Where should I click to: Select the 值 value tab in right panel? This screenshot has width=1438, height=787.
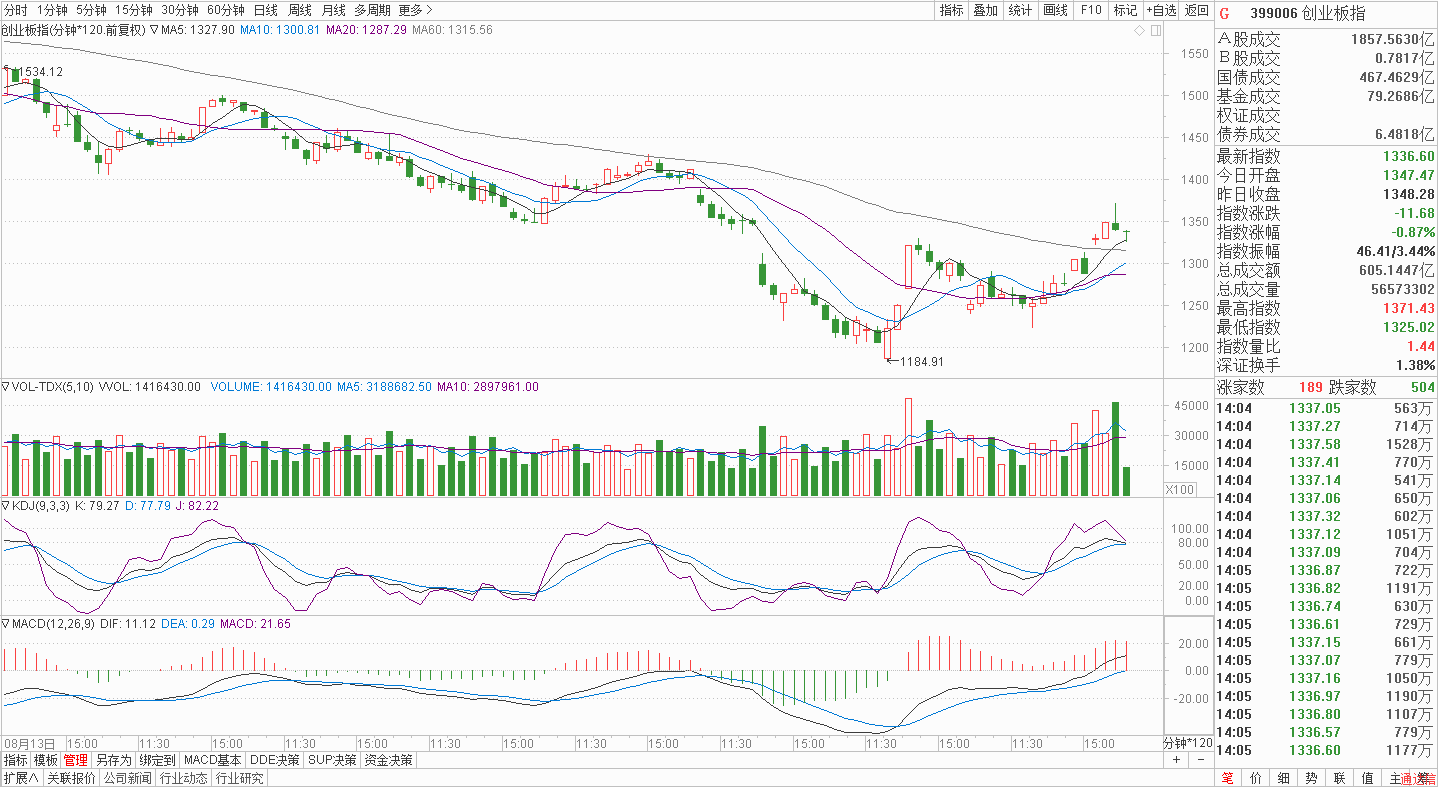[1367, 778]
